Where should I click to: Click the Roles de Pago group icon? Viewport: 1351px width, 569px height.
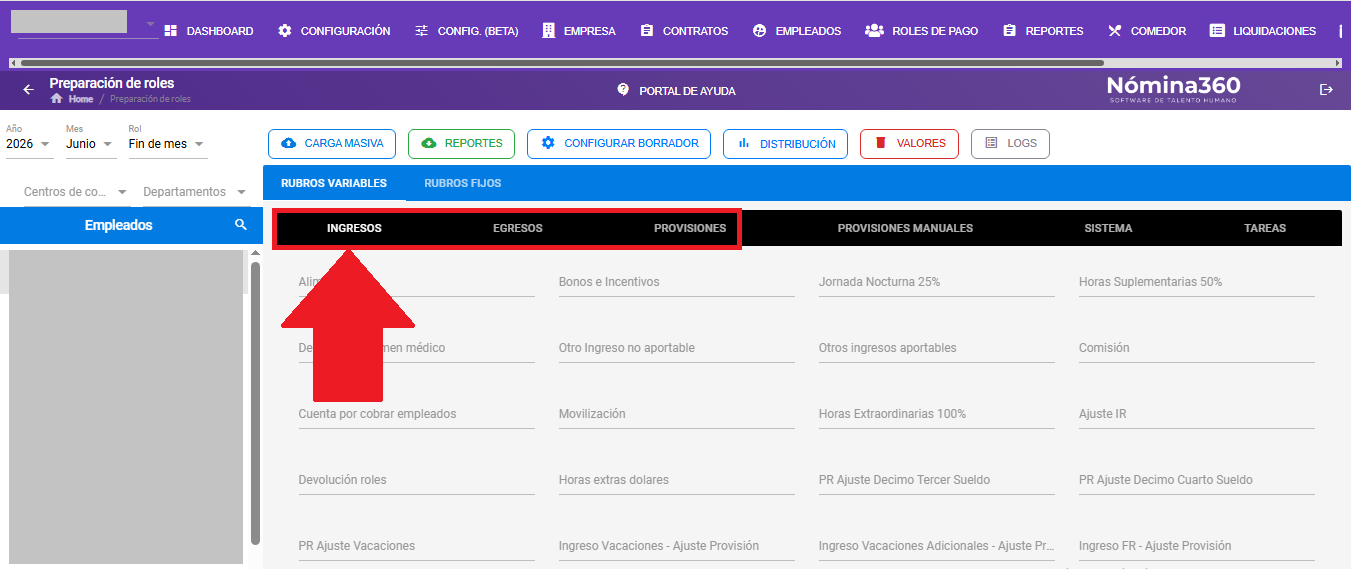point(874,31)
